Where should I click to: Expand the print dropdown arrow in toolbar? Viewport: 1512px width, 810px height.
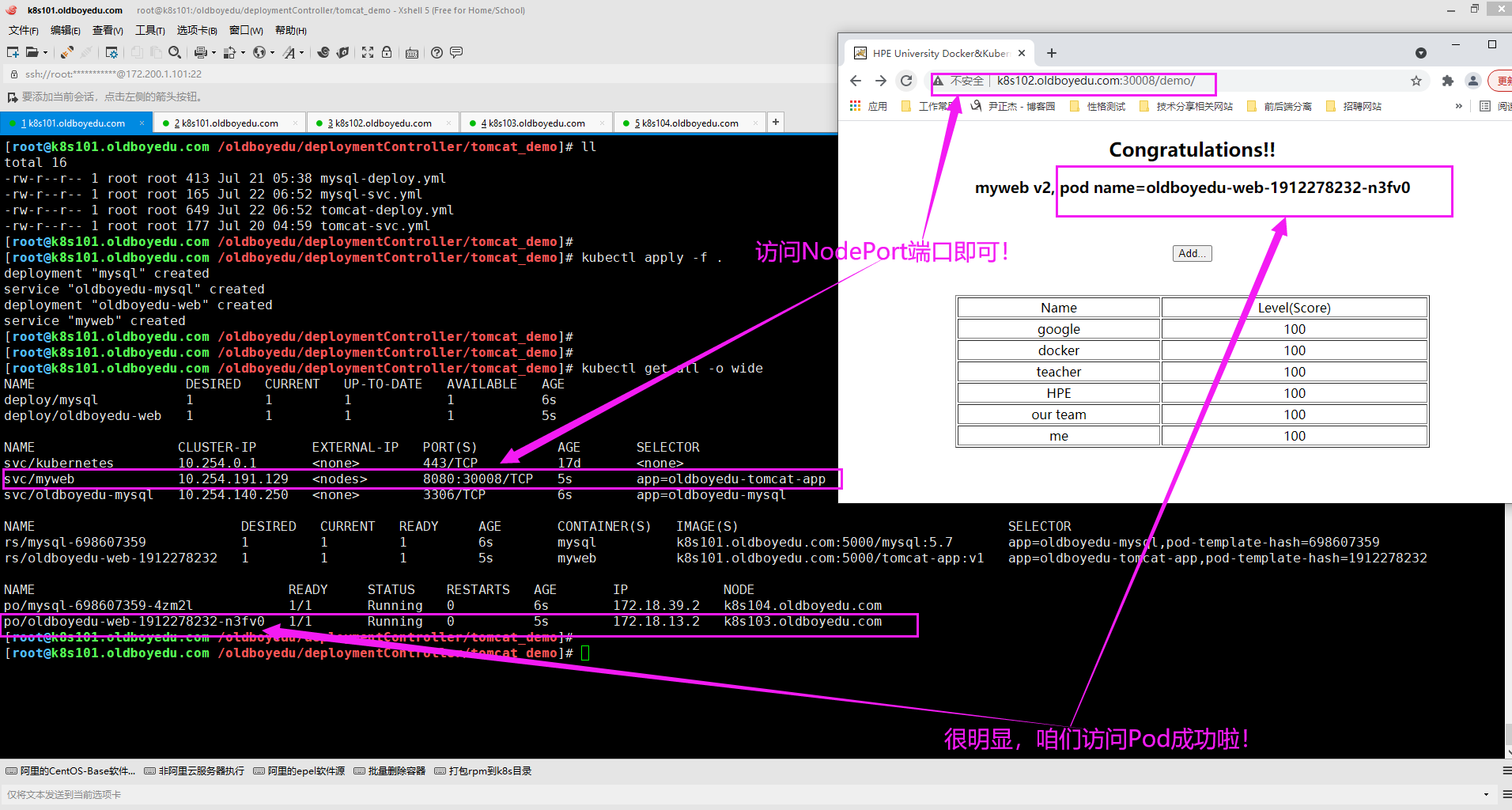[x=214, y=53]
